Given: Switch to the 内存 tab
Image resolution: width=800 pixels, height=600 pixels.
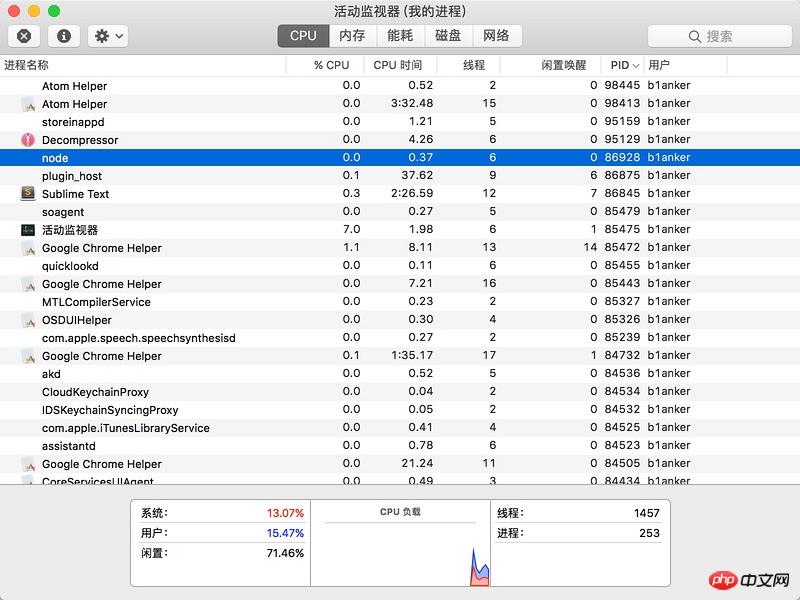Looking at the screenshot, I should click(x=352, y=36).
